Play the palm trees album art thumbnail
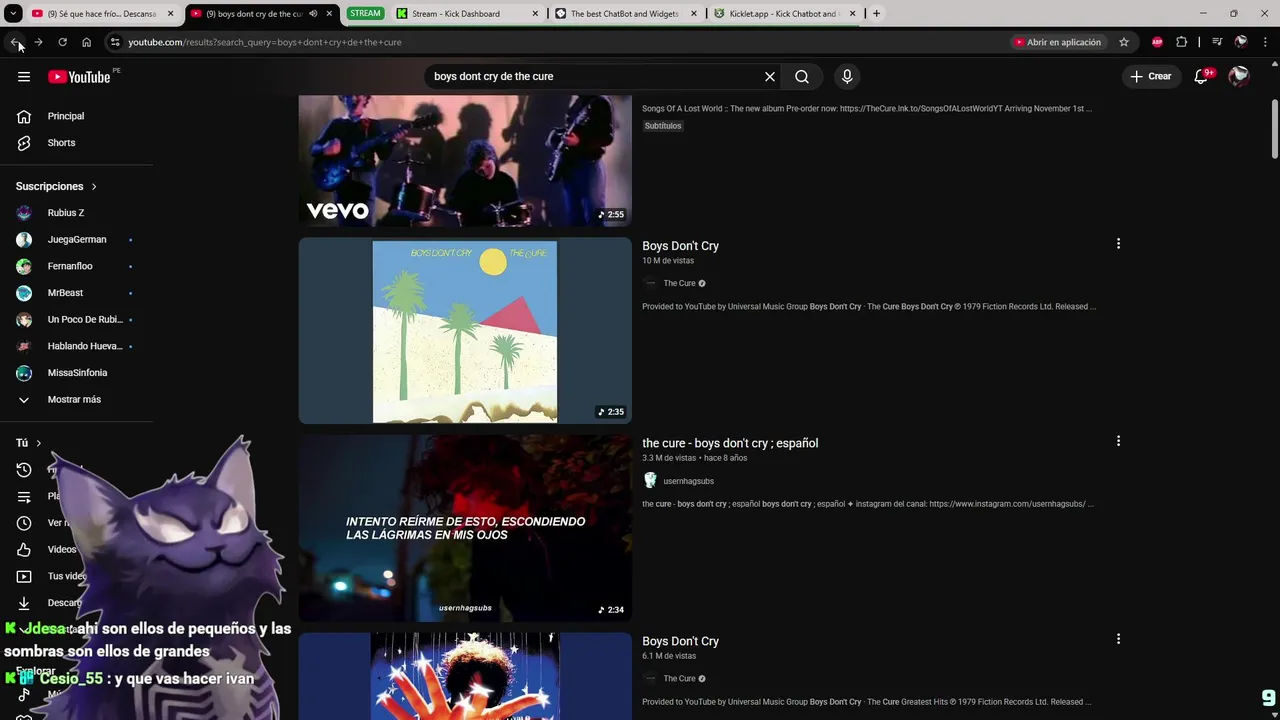 click(465, 331)
